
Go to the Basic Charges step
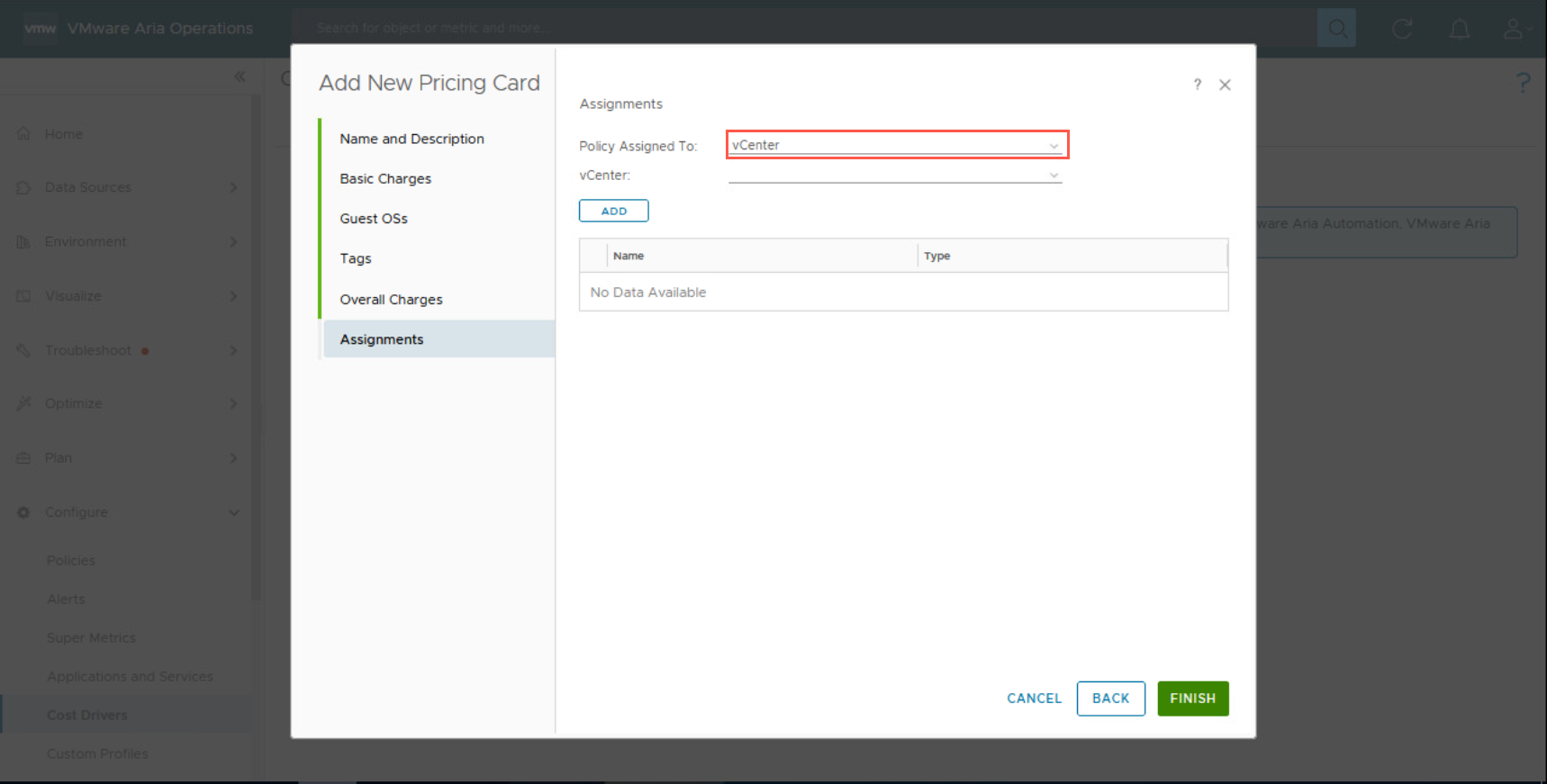(x=385, y=178)
